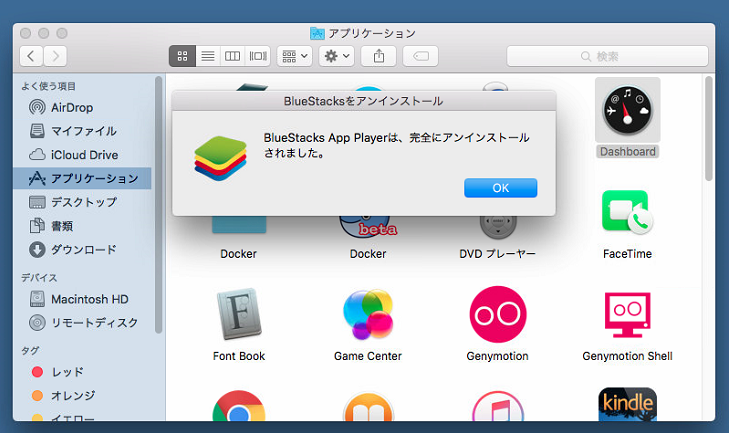Select the Genymotion Shell app icon
Image resolution: width=729 pixels, height=433 pixels.
[627, 315]
